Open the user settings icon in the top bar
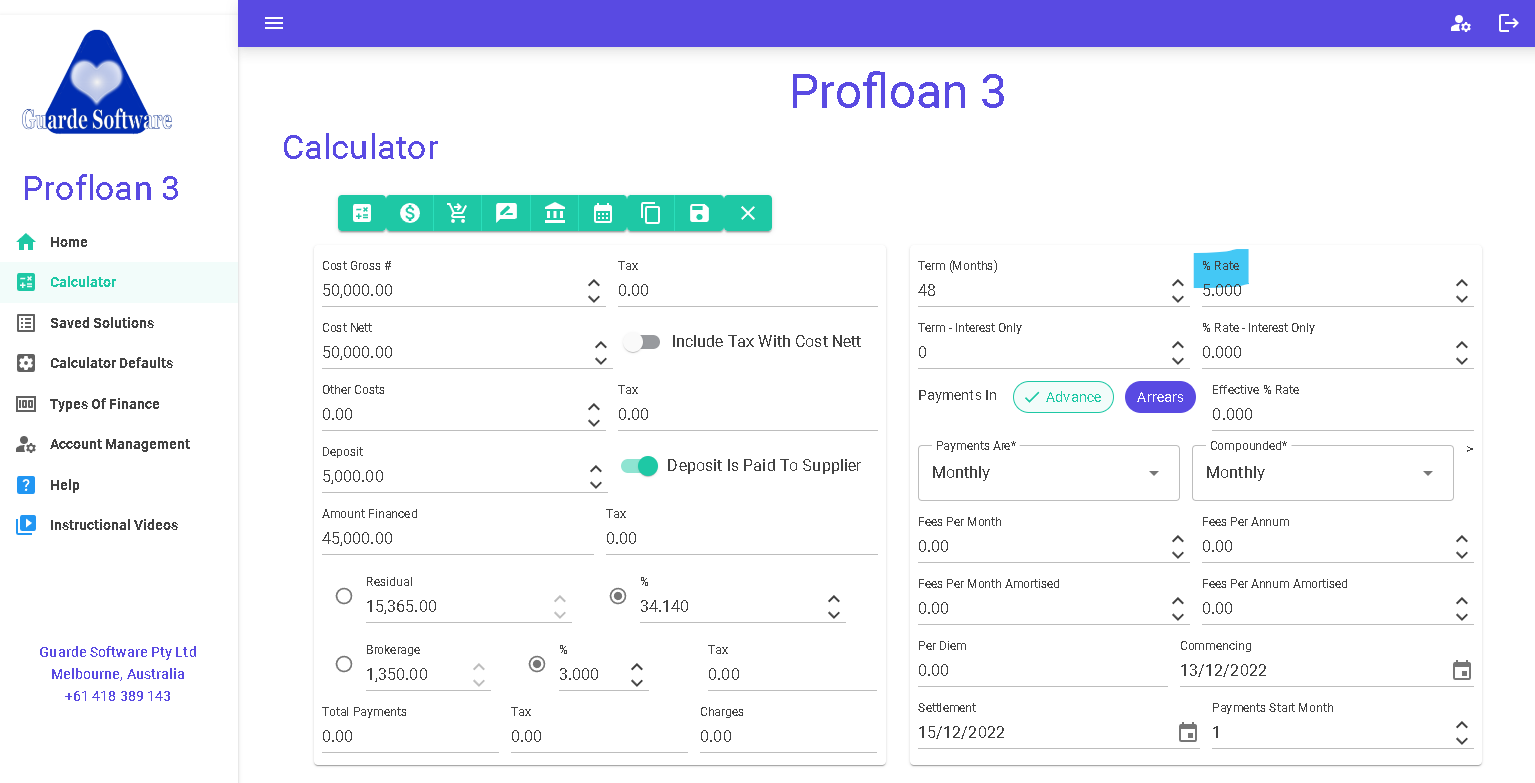This screenshot has height=783, width=1535. click(x=1461, y=23)
